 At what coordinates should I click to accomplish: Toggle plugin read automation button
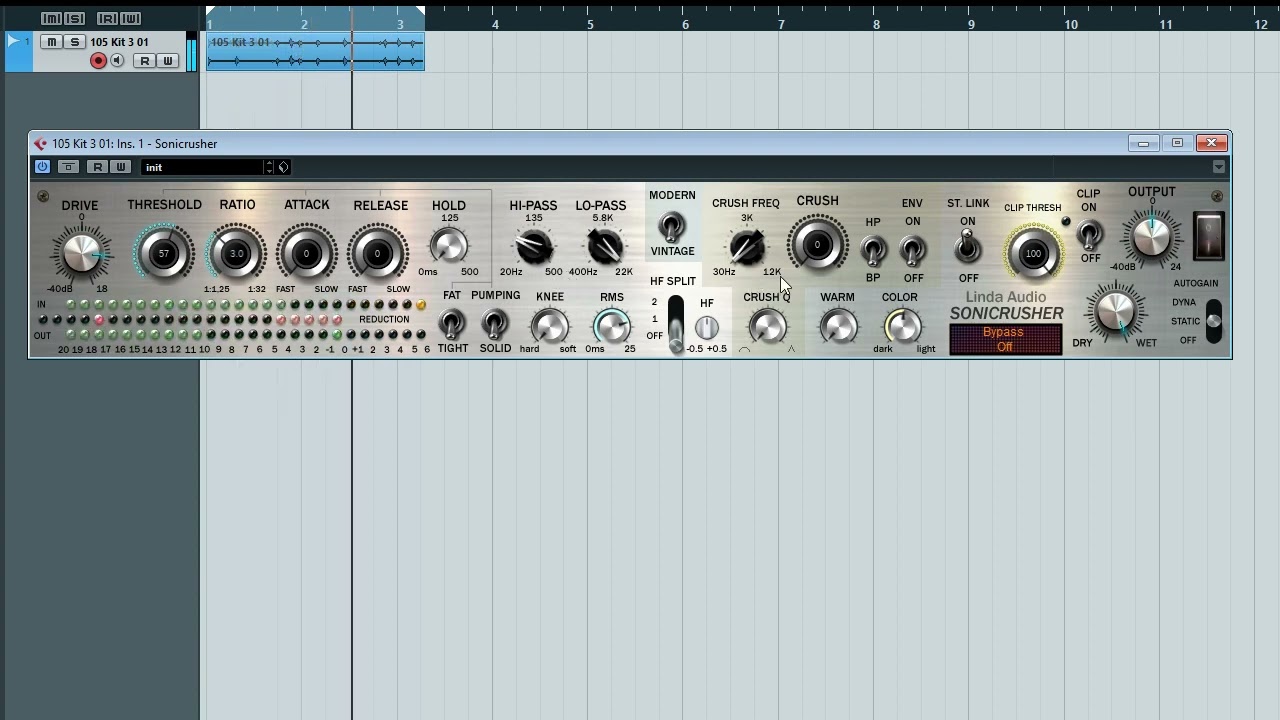click(x=97, y=167)
